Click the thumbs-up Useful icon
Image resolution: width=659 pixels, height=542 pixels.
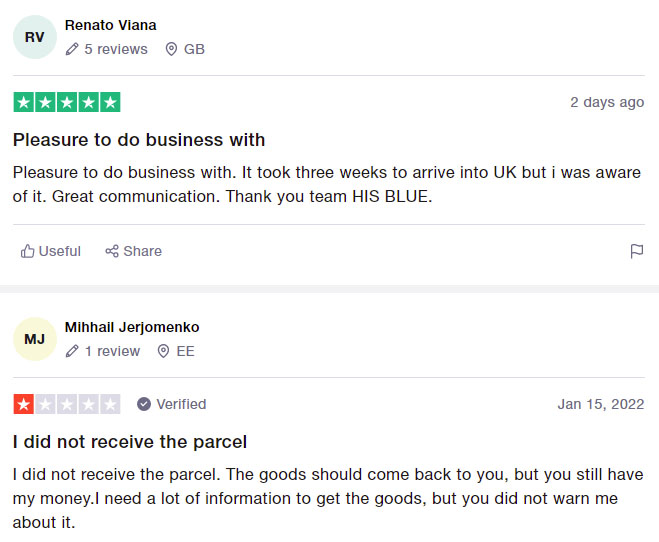(x=28, y=251)
